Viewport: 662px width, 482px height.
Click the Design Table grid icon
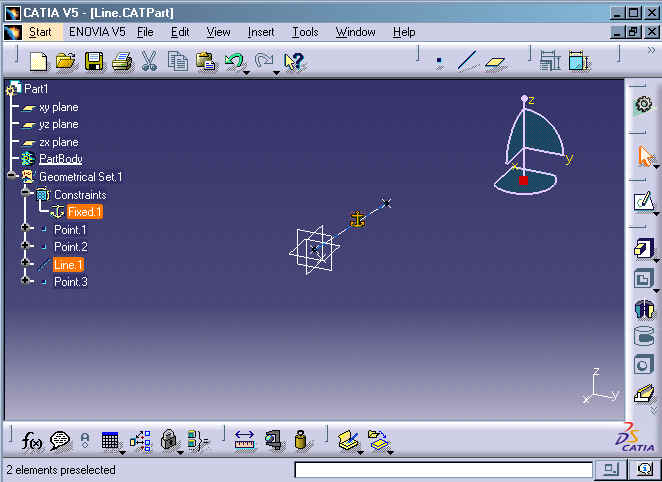click(110, 441)
